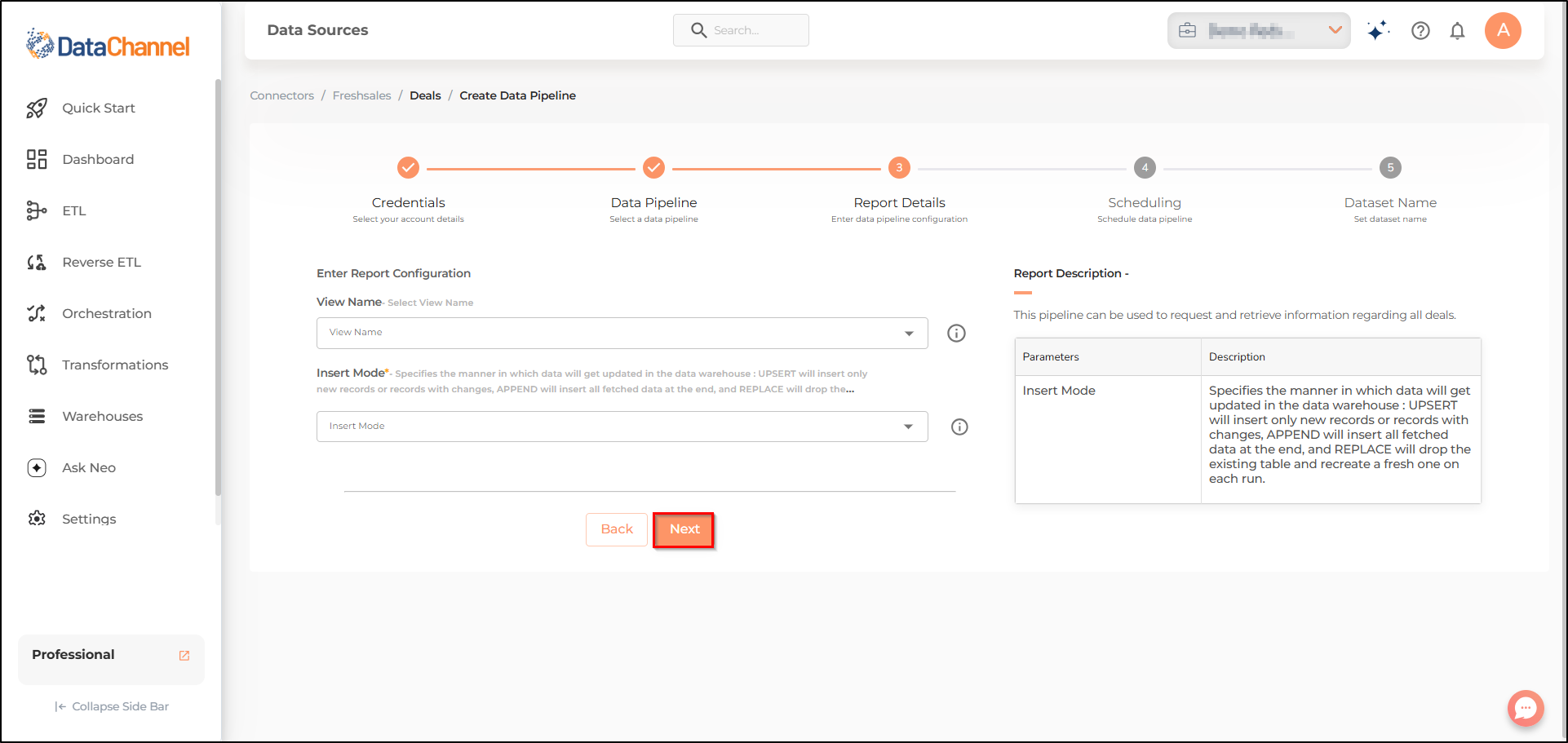Viewport: 1568px width, 743px height.
Task: Click the Data Pipeline step checkmark
Action: tap(653, 168)
